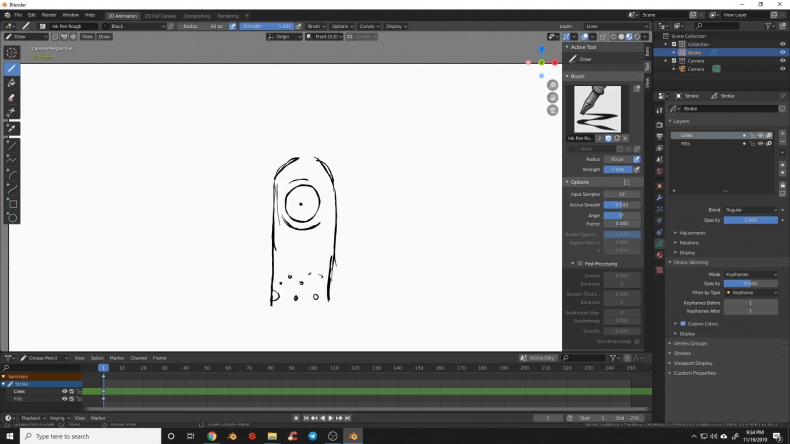The width and height of the screenshot is (790, 444).
Task: Activate the Cursor tool
Action: coord(12,52)
